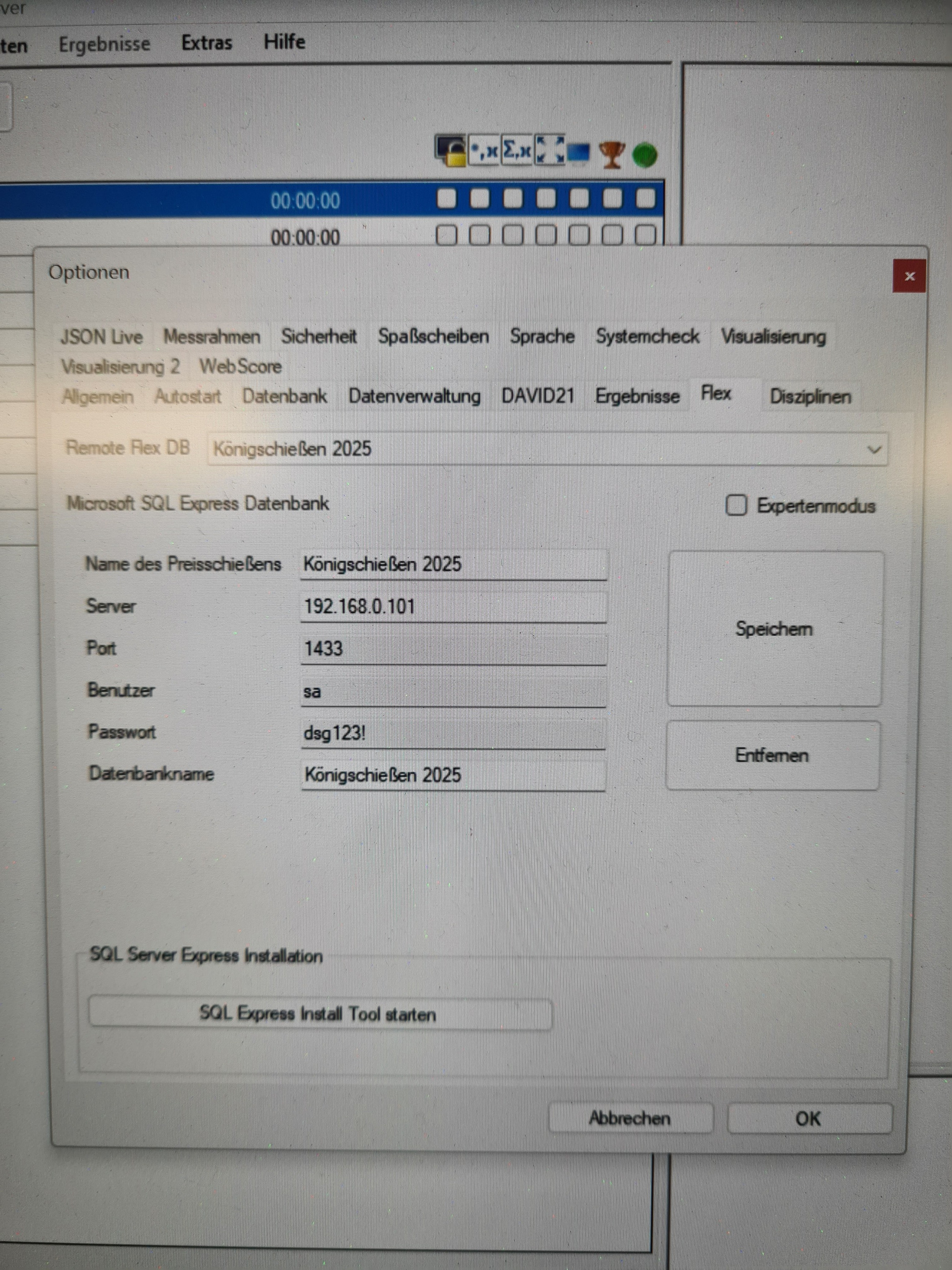Click the green circle status icon
The width and height of the screenshot is (952, 1270).
(x=644, y=155)
